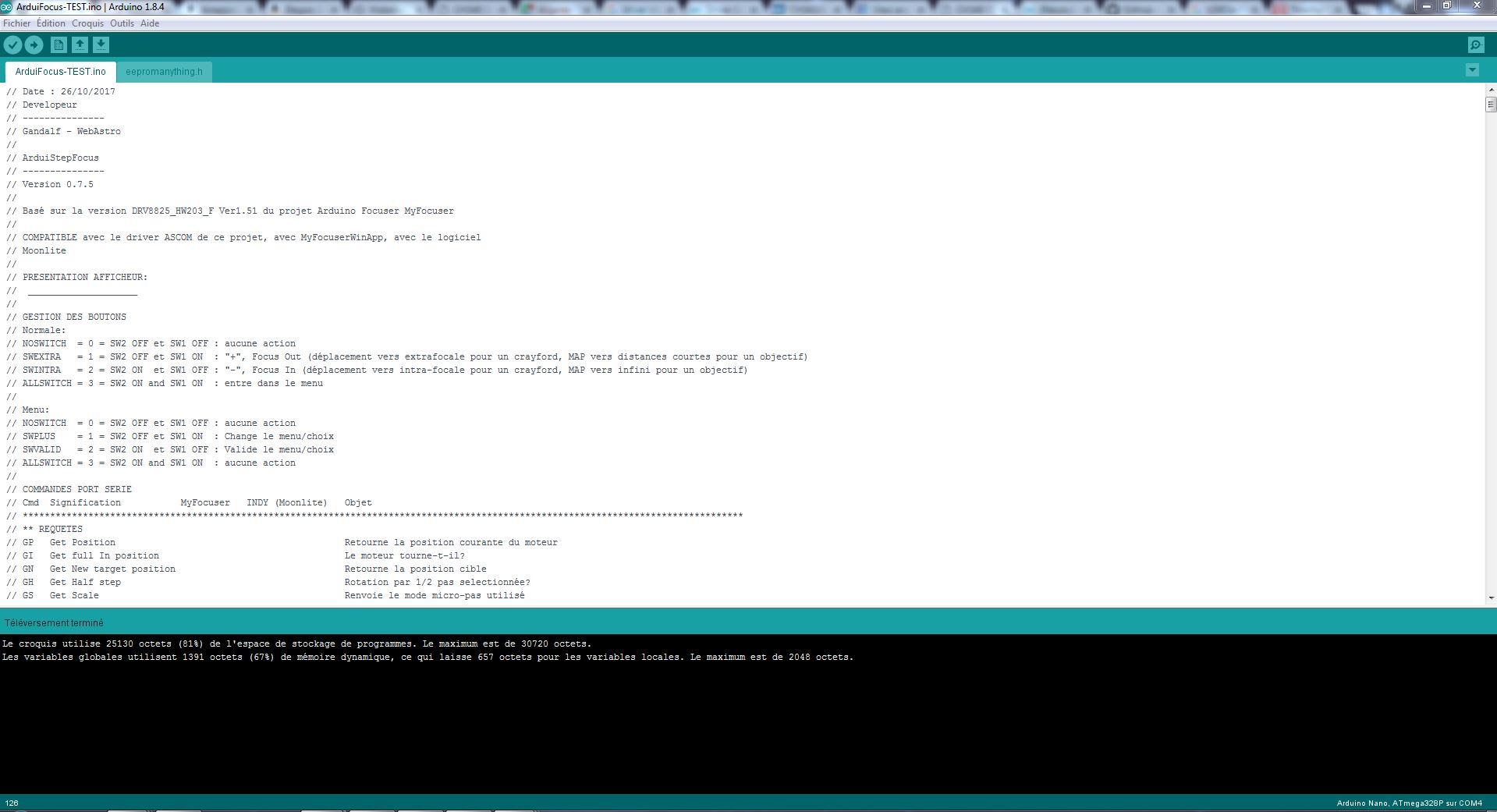This screenshot has height=812, width=1497.
Task: Open the Outils menu
Action: (x=122, y=23)
